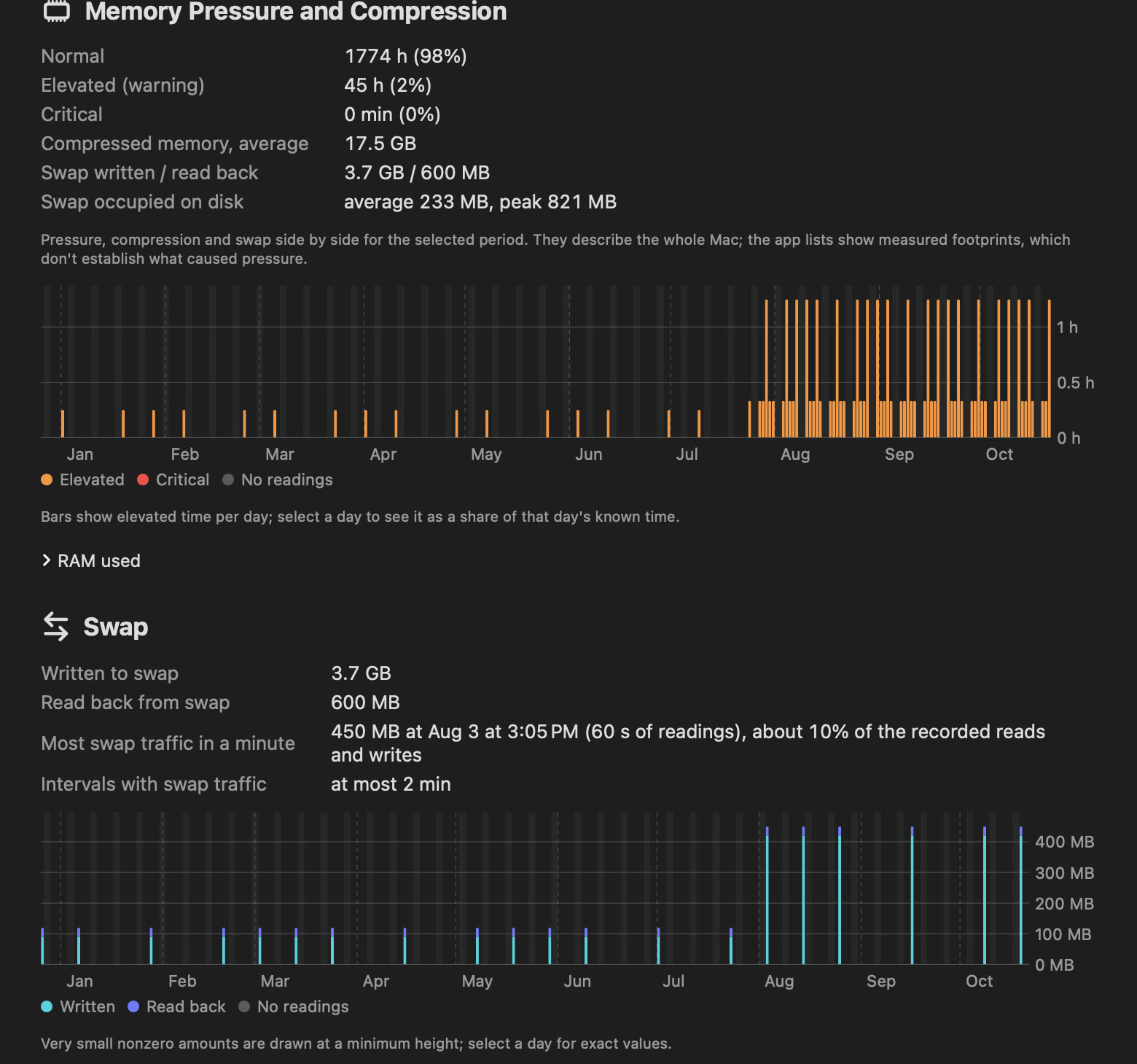1137x1064 pixels.
Task: Click the '17.5 GB' compressed memory value
Action: click(x=380, y=144)
